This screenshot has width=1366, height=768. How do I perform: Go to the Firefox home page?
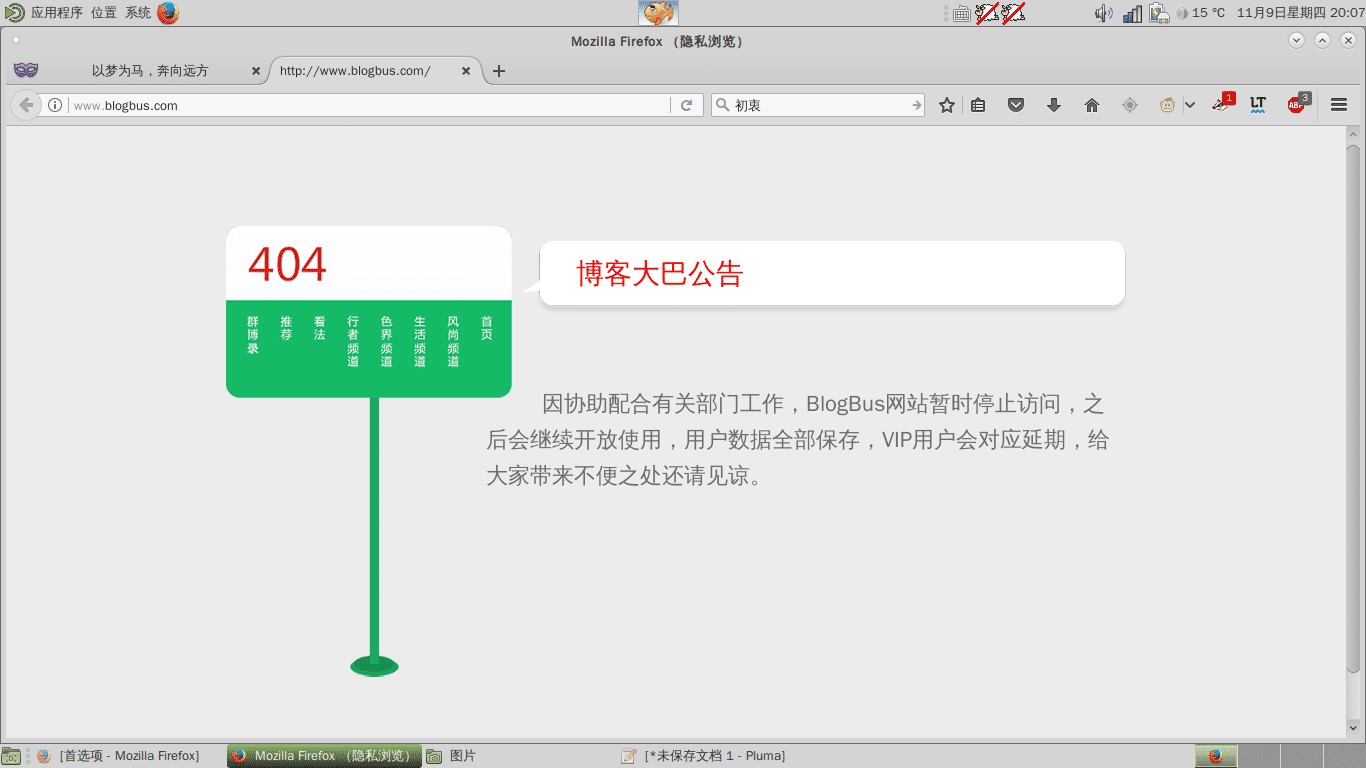point(1092,105)
